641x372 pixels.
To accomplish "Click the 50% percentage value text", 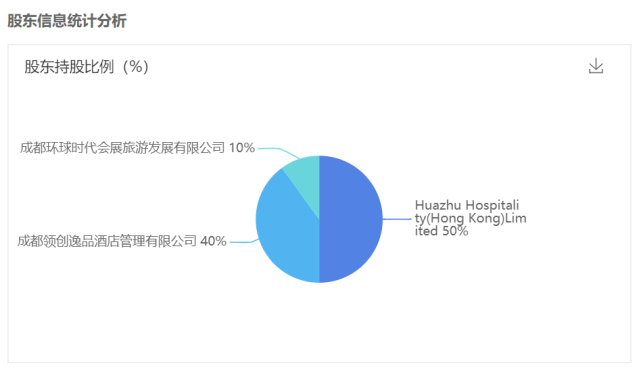I will click(455, 231).
